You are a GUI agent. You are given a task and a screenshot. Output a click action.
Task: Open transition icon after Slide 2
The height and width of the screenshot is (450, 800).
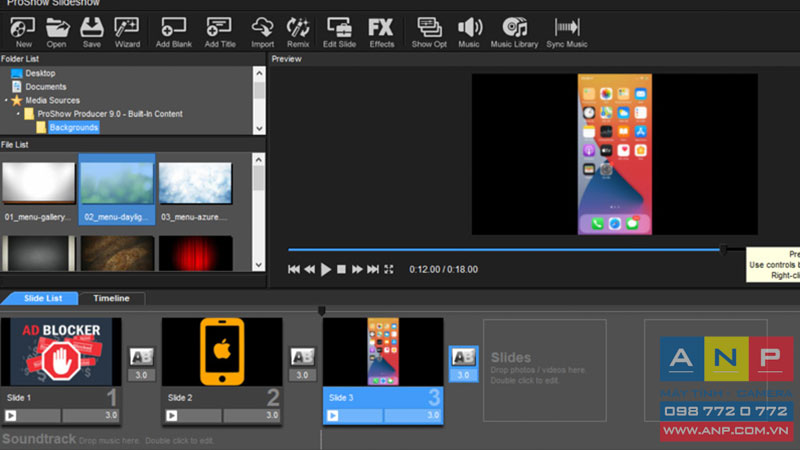click(303, 357)
